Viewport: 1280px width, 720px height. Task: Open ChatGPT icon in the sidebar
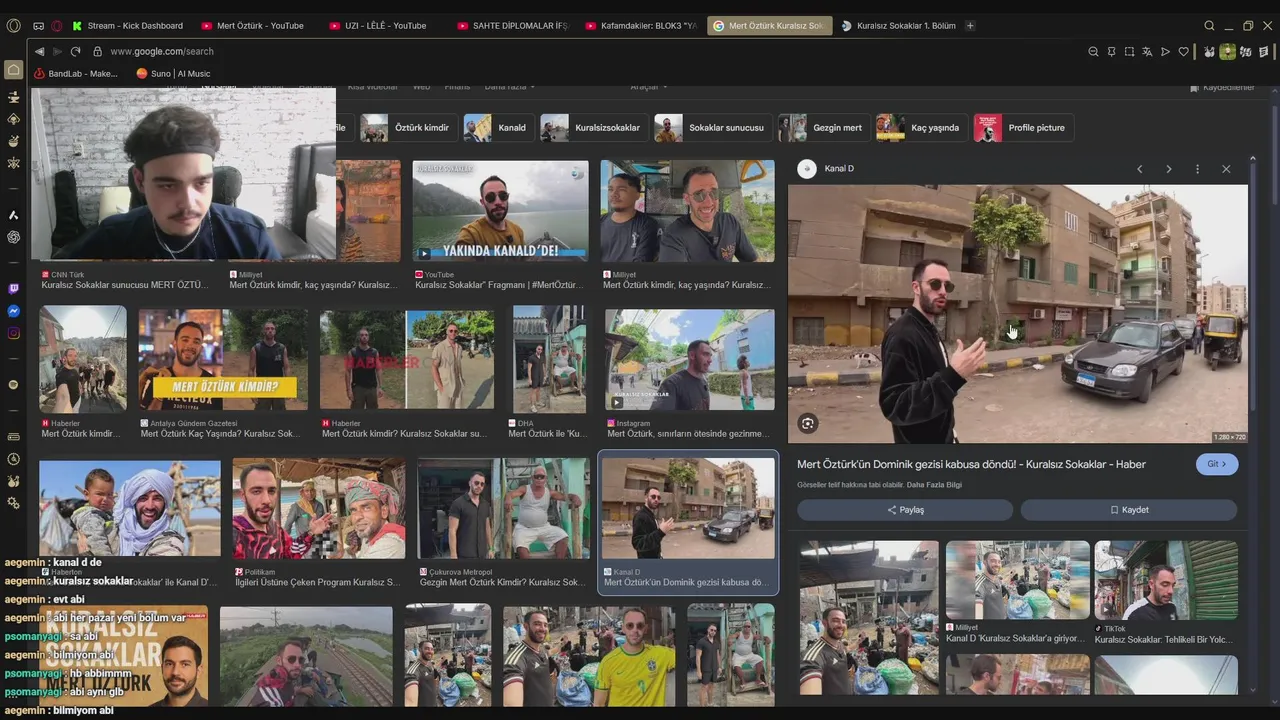(13, 237)
